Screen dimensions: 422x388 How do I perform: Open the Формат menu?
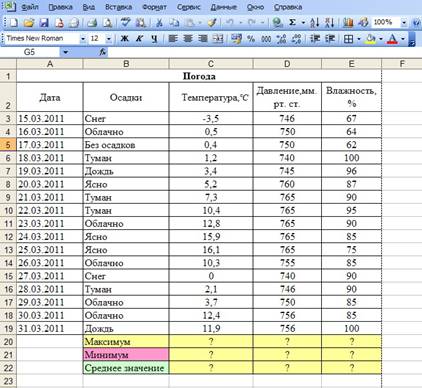[x=154, y=7]
